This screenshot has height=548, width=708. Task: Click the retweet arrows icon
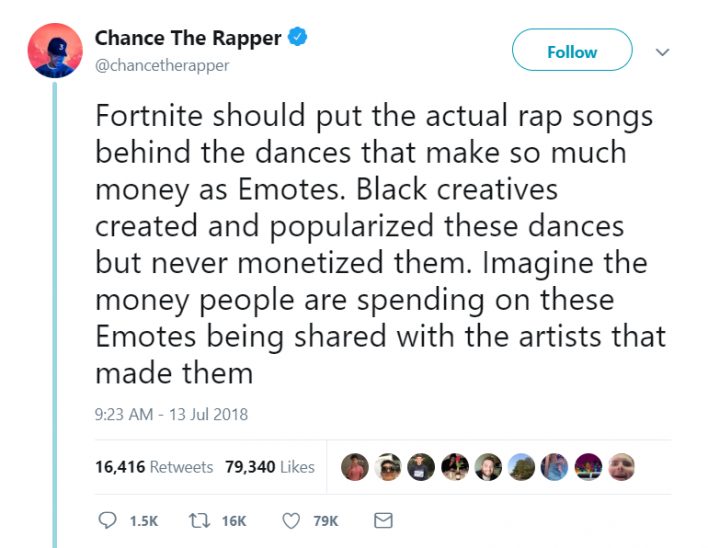pos(198,521)
